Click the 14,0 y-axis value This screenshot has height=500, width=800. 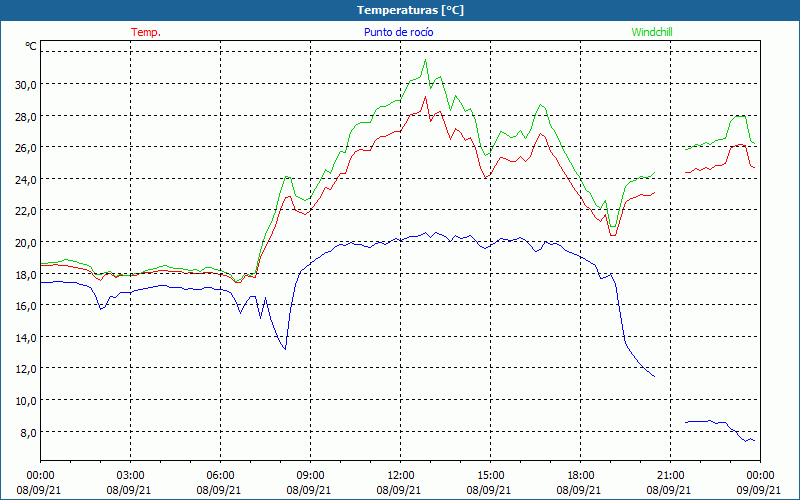pyautogui.click(x=26, y=338)
